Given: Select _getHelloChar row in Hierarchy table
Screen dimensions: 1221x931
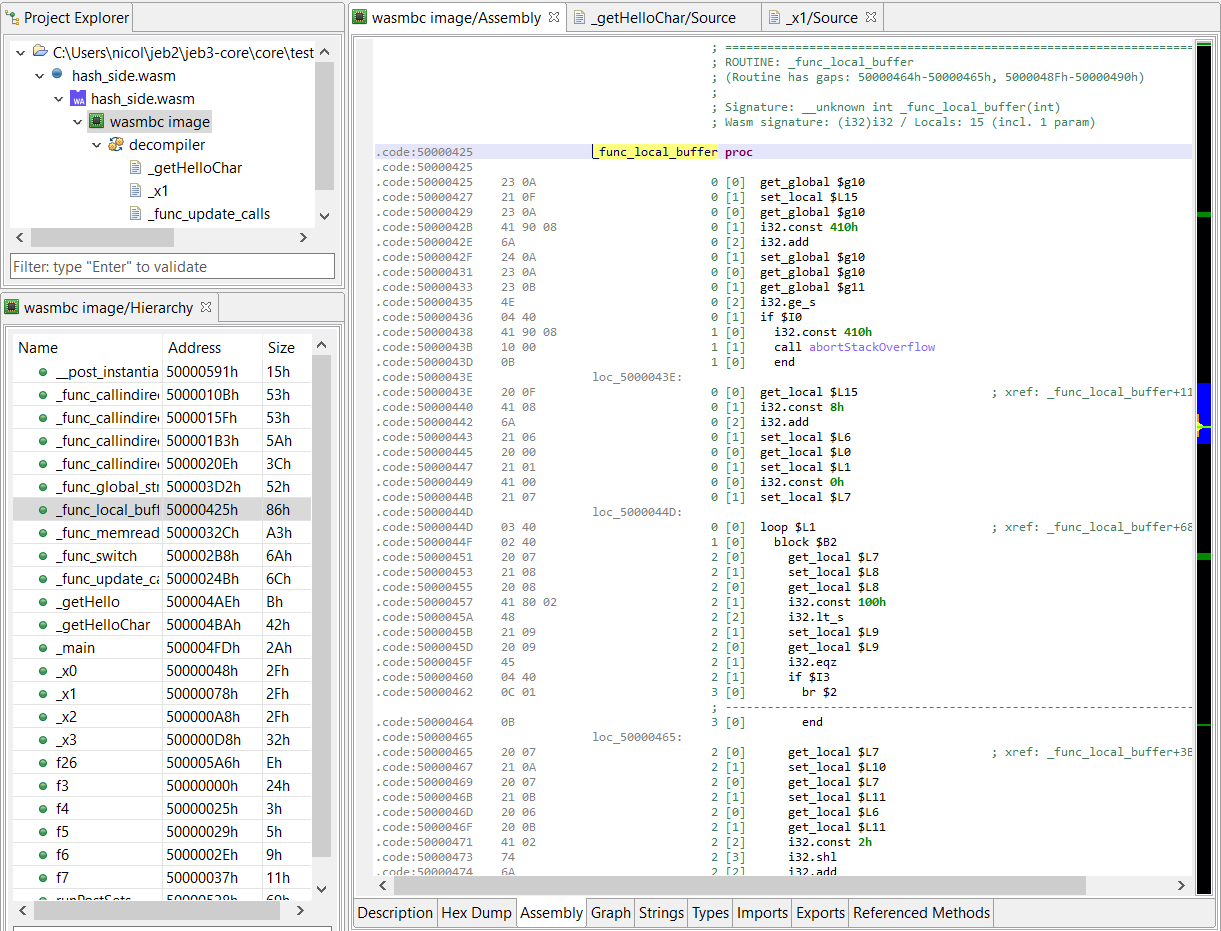Looking at the screenshot, I should 162,624.
